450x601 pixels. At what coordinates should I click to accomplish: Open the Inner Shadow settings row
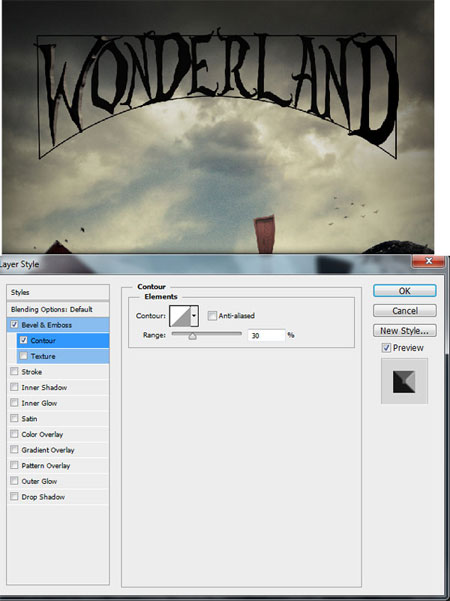click(58, 388)
